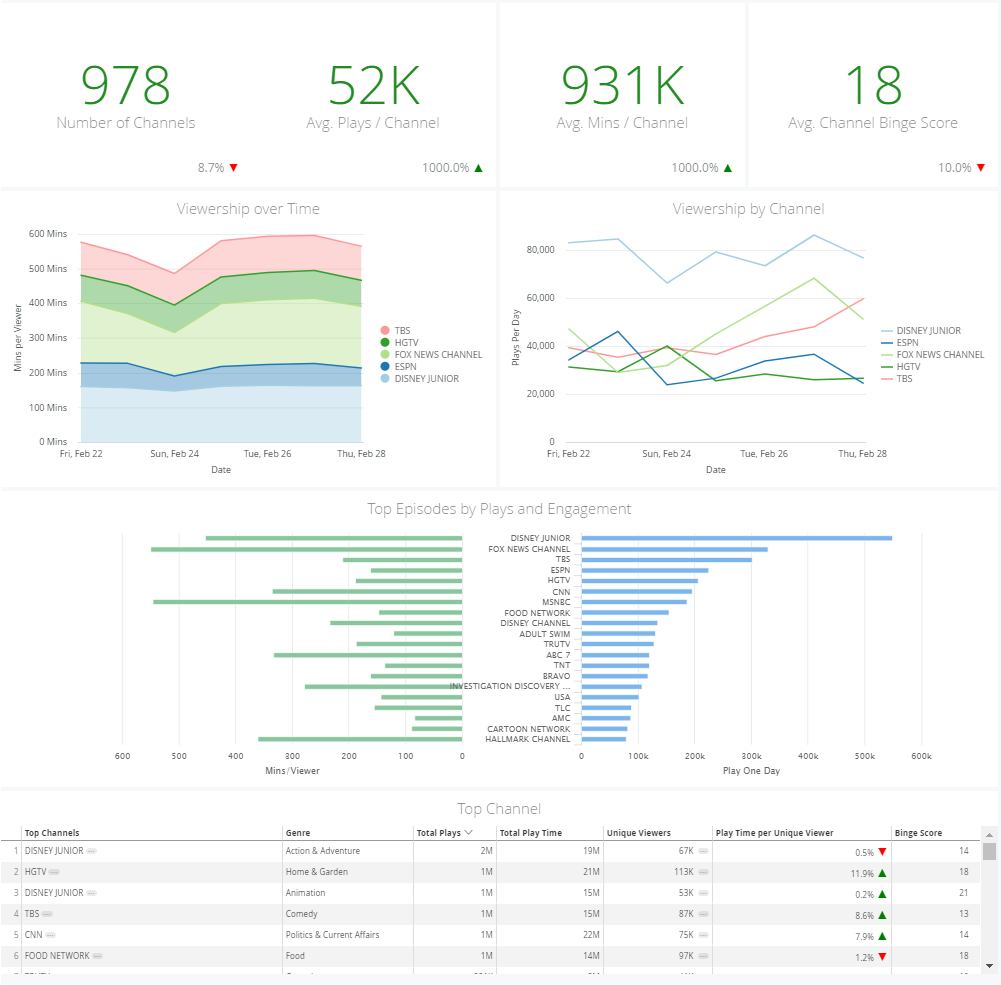
Task: Open 931K Avg. Mins / Channel value
Action: [x=622, y=85]
